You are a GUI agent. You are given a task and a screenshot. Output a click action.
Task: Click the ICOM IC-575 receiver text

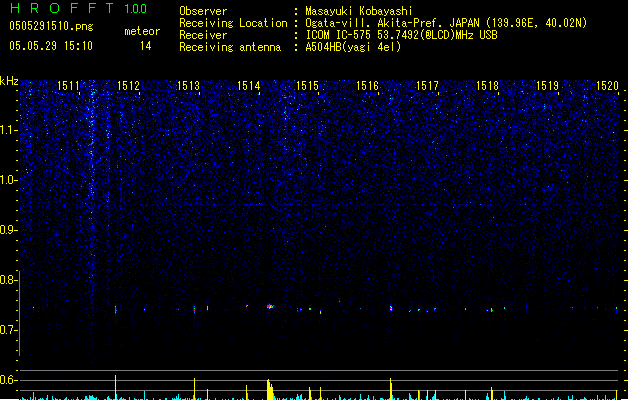(401, 35)
